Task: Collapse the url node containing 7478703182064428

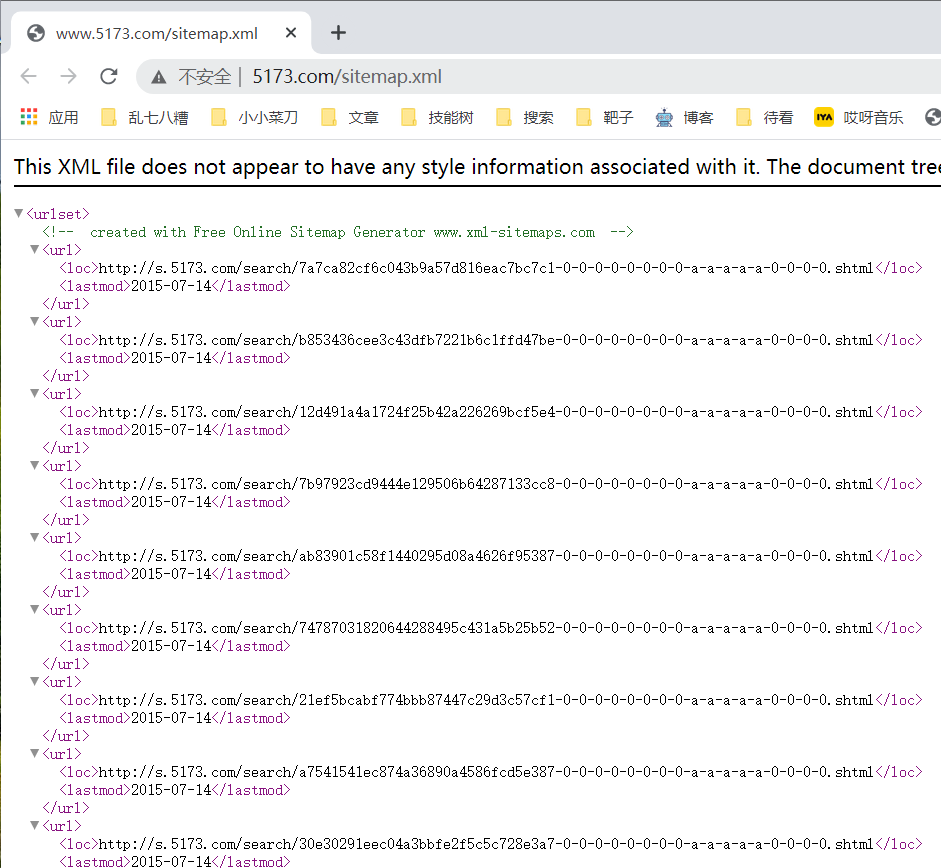Action: pyautogui.click(x=35, y=609)
